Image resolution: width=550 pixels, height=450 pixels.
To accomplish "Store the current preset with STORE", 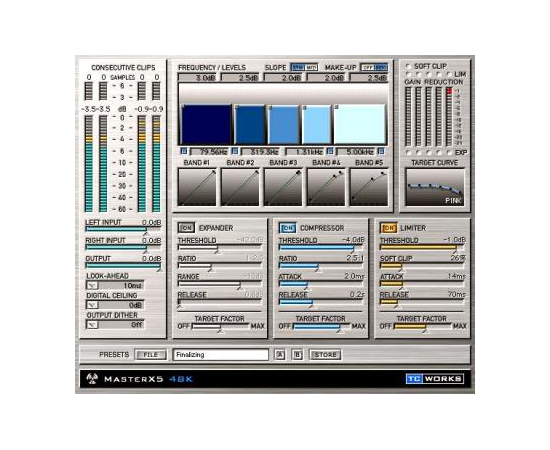I will click(325, 355).
